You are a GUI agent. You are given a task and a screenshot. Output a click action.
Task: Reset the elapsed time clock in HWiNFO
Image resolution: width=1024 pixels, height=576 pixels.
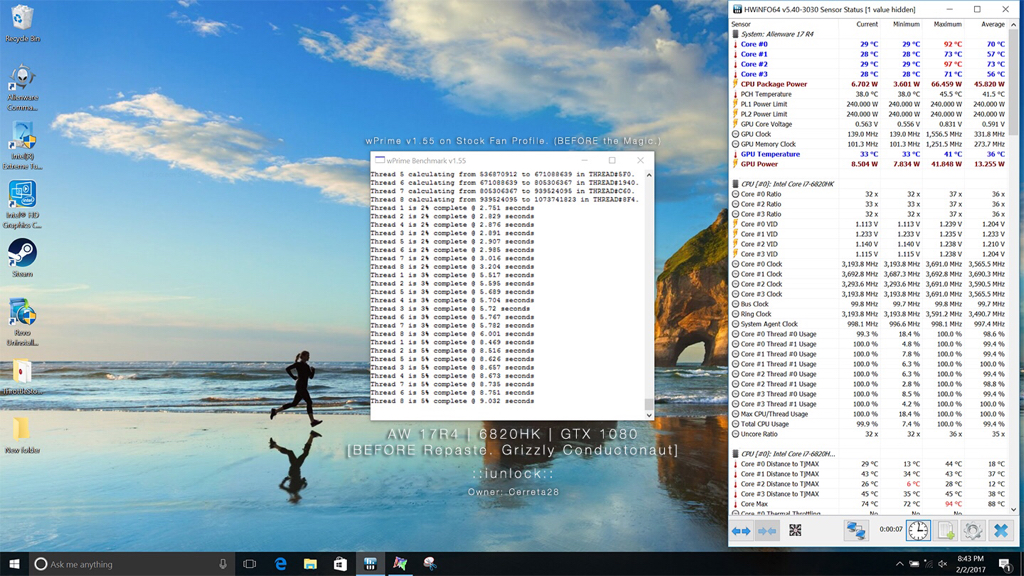click(x=918, y=530)
